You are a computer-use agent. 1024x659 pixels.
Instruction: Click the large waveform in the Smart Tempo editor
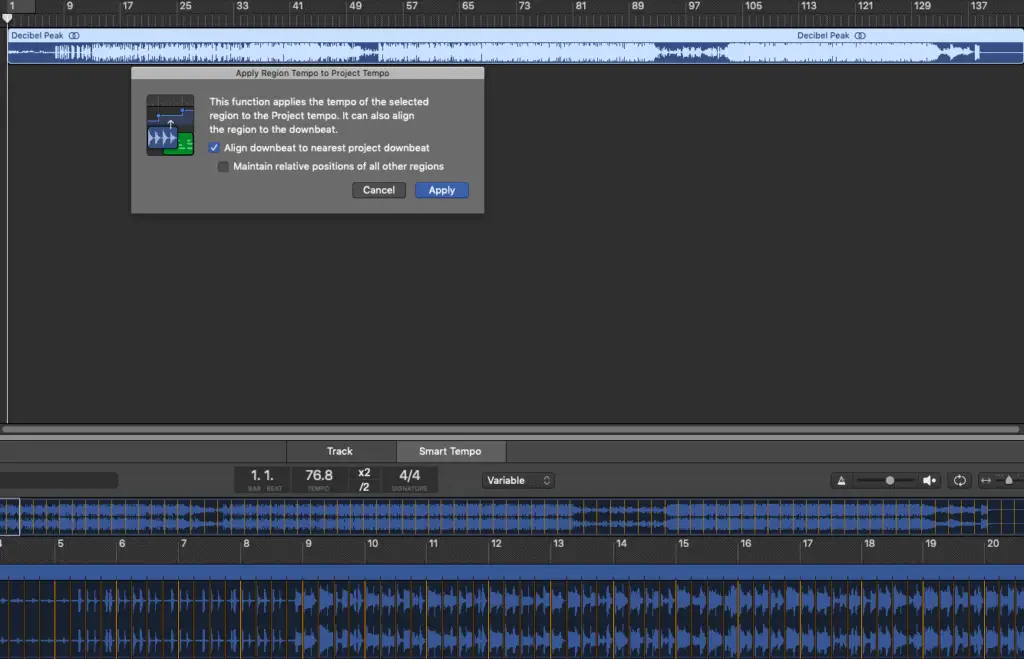coord(512,620)
